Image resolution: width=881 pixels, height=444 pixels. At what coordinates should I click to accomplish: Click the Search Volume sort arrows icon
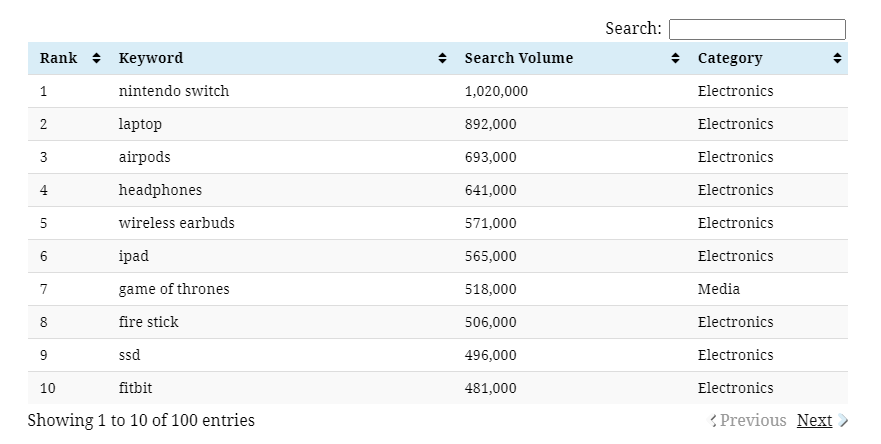tap(675, 59)
